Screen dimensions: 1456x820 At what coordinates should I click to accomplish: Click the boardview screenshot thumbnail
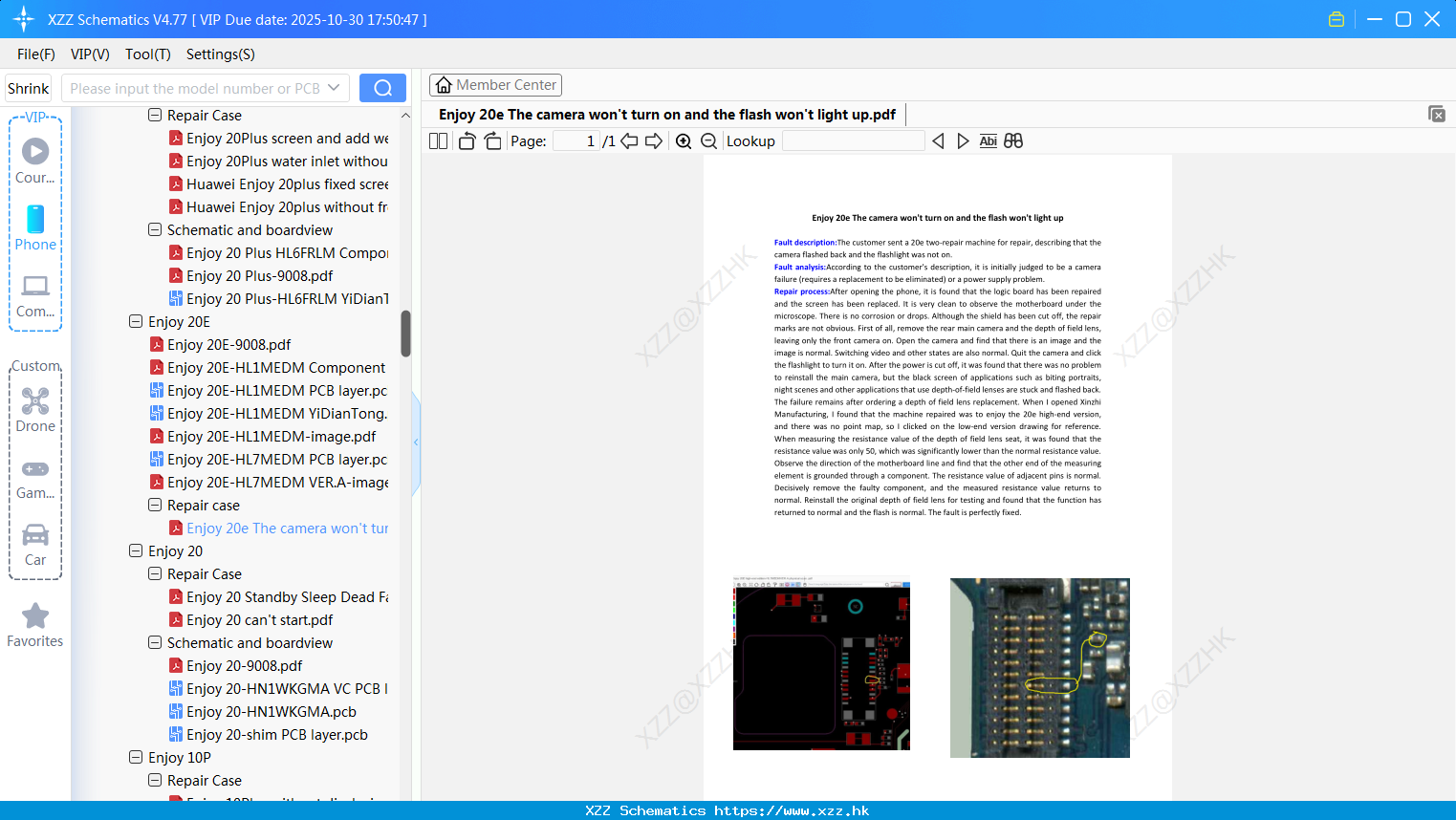tap(821, 663)
